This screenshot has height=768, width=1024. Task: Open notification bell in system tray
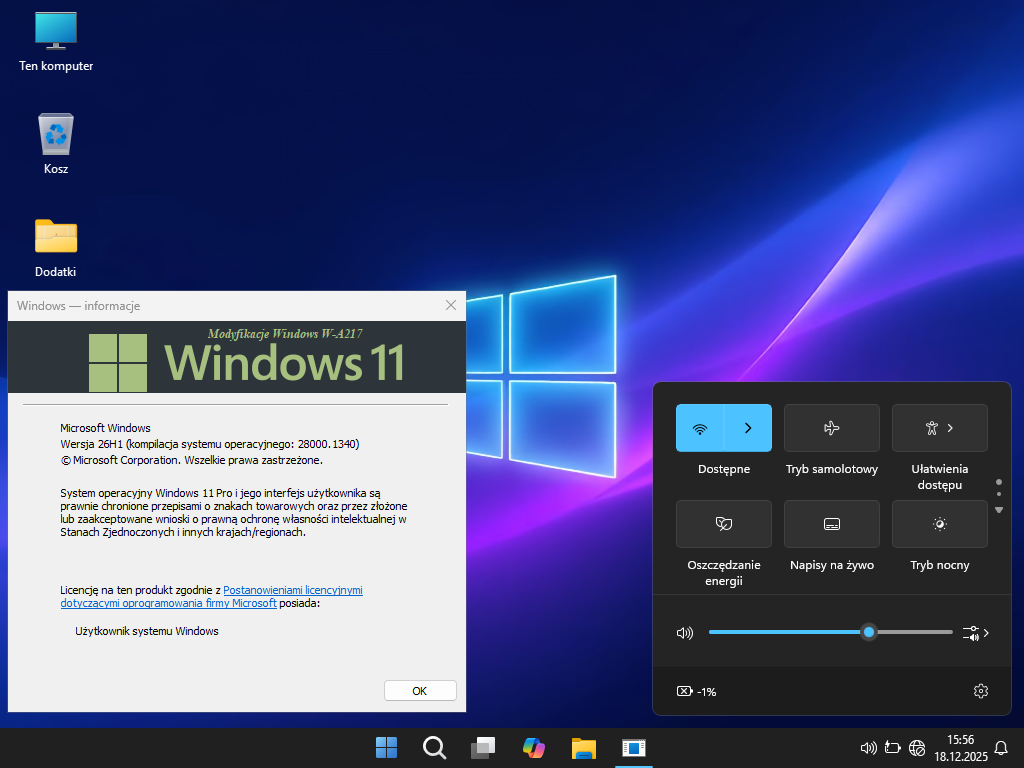[1000, 747]
